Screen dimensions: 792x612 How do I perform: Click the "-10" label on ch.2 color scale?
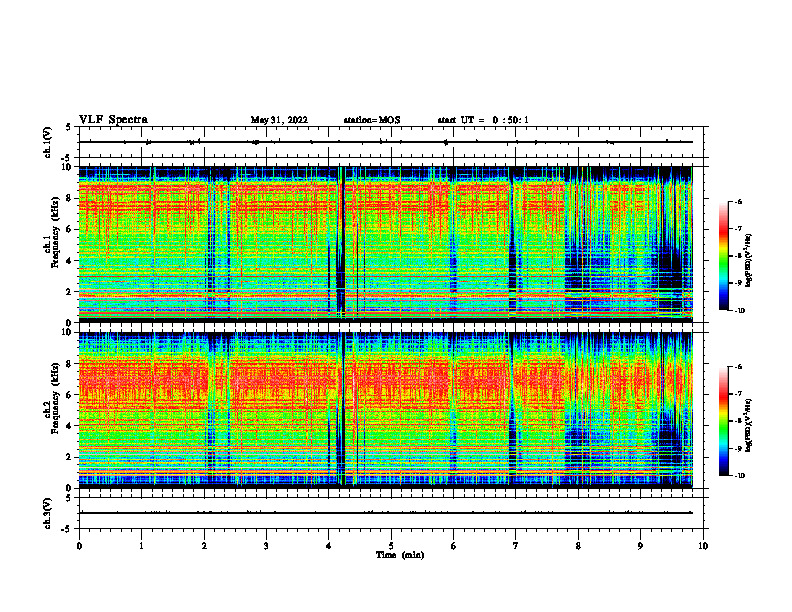tap(738, 476)
